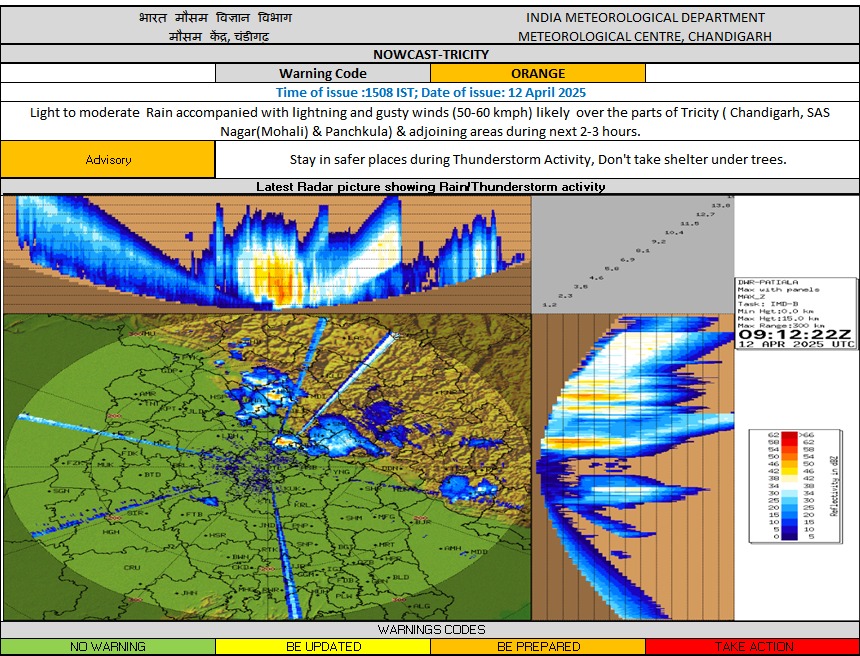The height and width of the screenshot is (656, 860).
Task: Click the GDP station label on map
Action: [170, 371]
